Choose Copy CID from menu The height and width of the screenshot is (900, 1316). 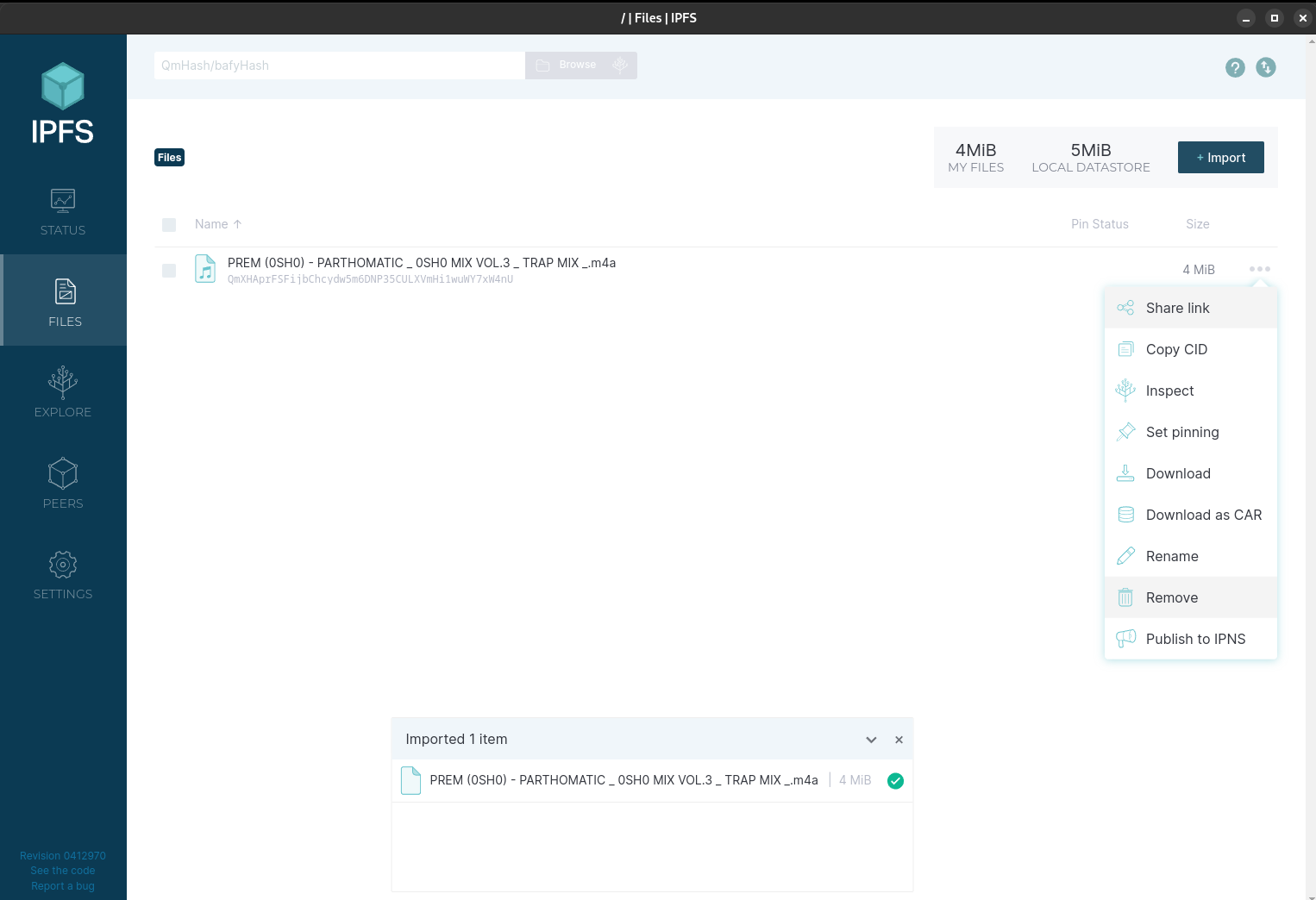click(x=1190, y=349)
